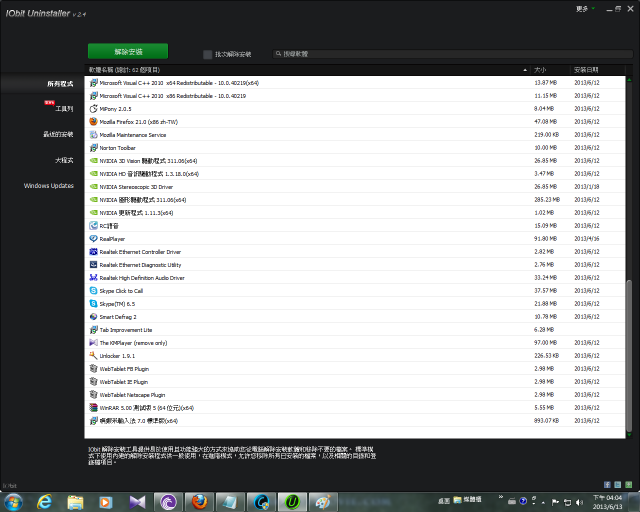
Task: Select the WebTablet IE Plugin row
Action: coord(355,382)
